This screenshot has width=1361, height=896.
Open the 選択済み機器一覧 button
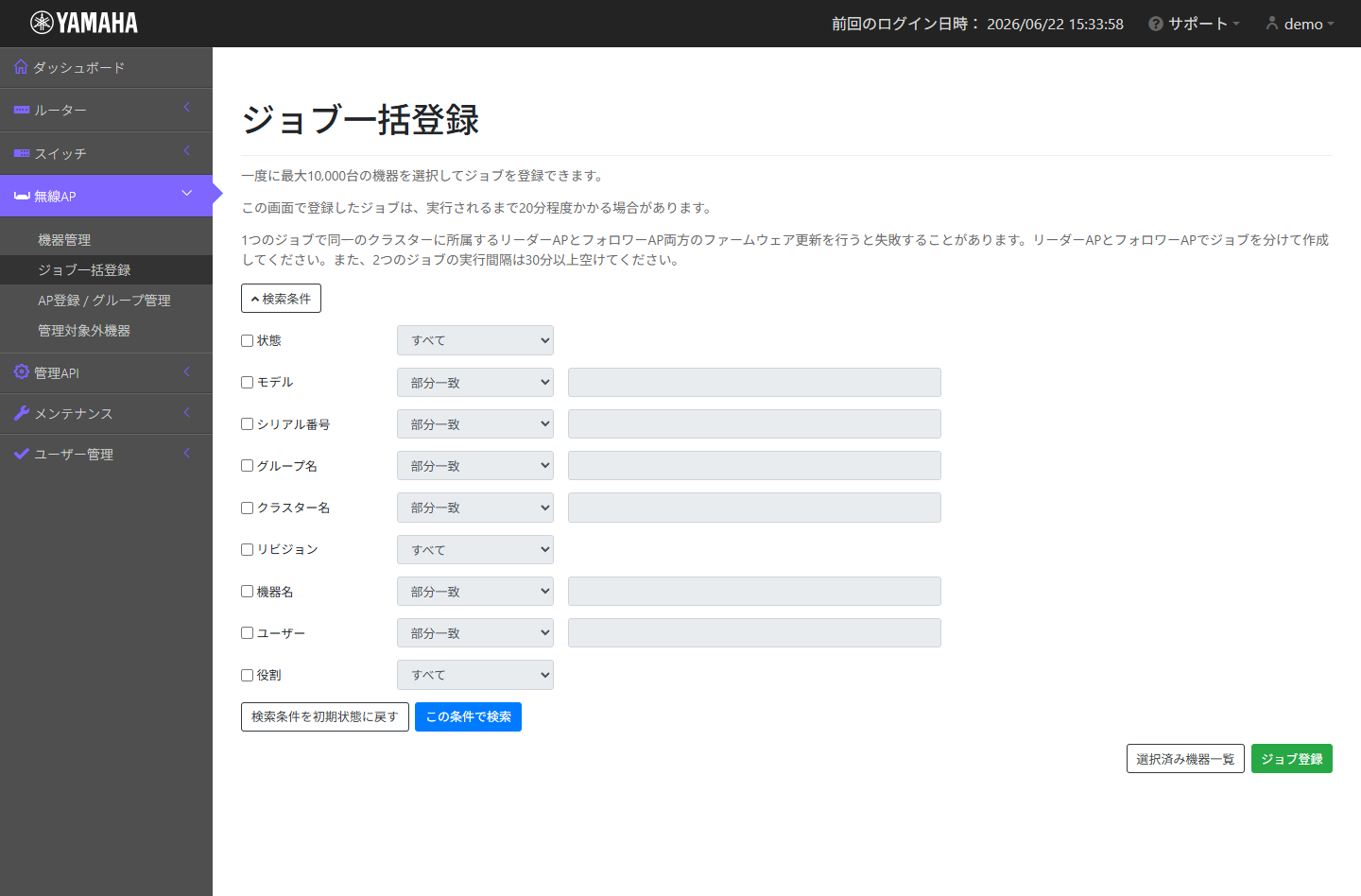click(1185, 759)
